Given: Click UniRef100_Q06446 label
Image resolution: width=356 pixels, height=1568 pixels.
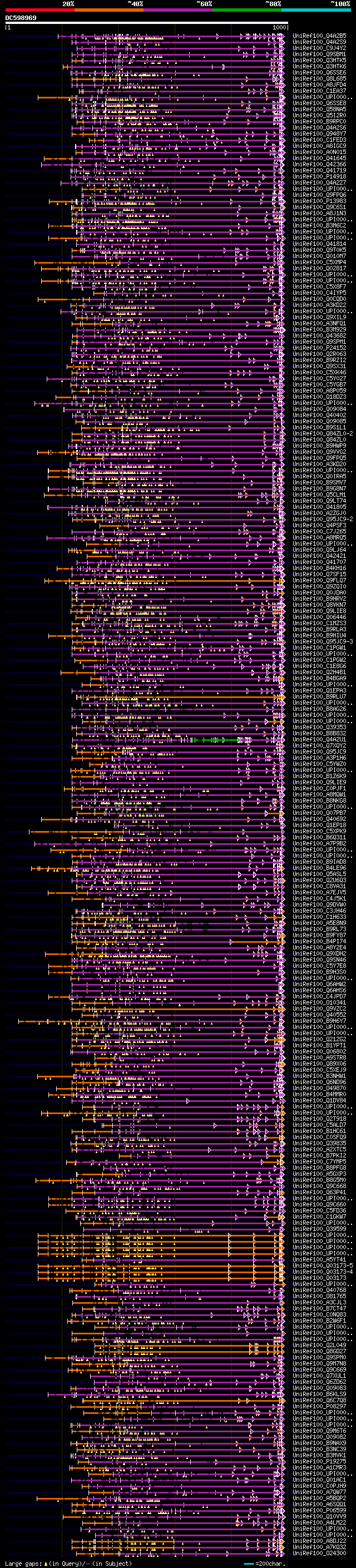Looking at the screenshot, I should (319, 617).
